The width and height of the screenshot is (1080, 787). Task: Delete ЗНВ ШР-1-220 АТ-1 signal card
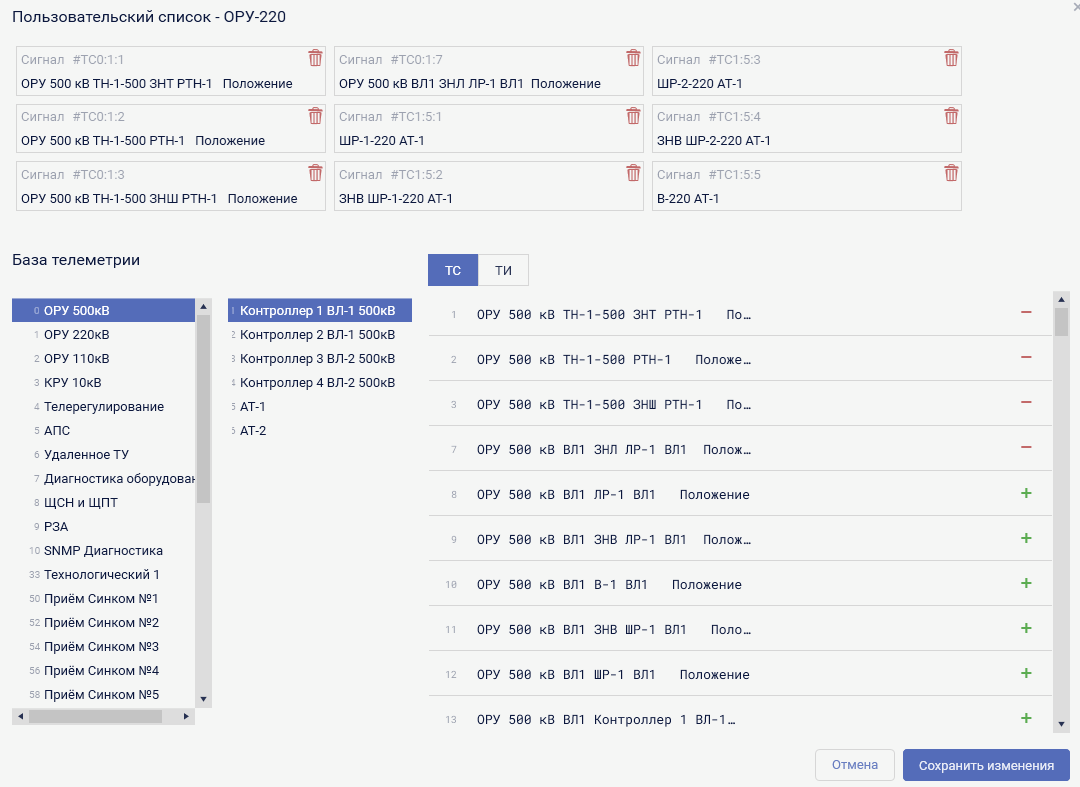(x=633, y=173)
